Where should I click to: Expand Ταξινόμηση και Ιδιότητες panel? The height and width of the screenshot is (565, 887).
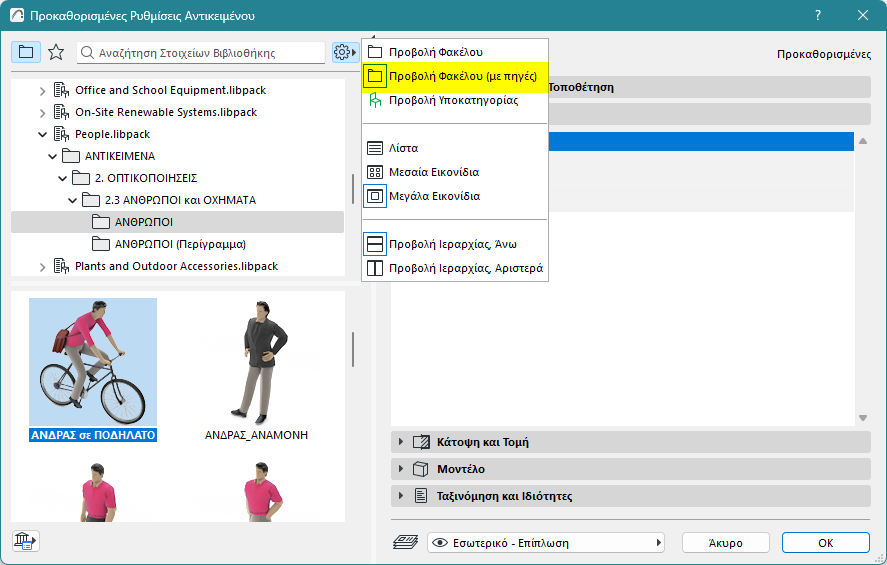[401, 496]
